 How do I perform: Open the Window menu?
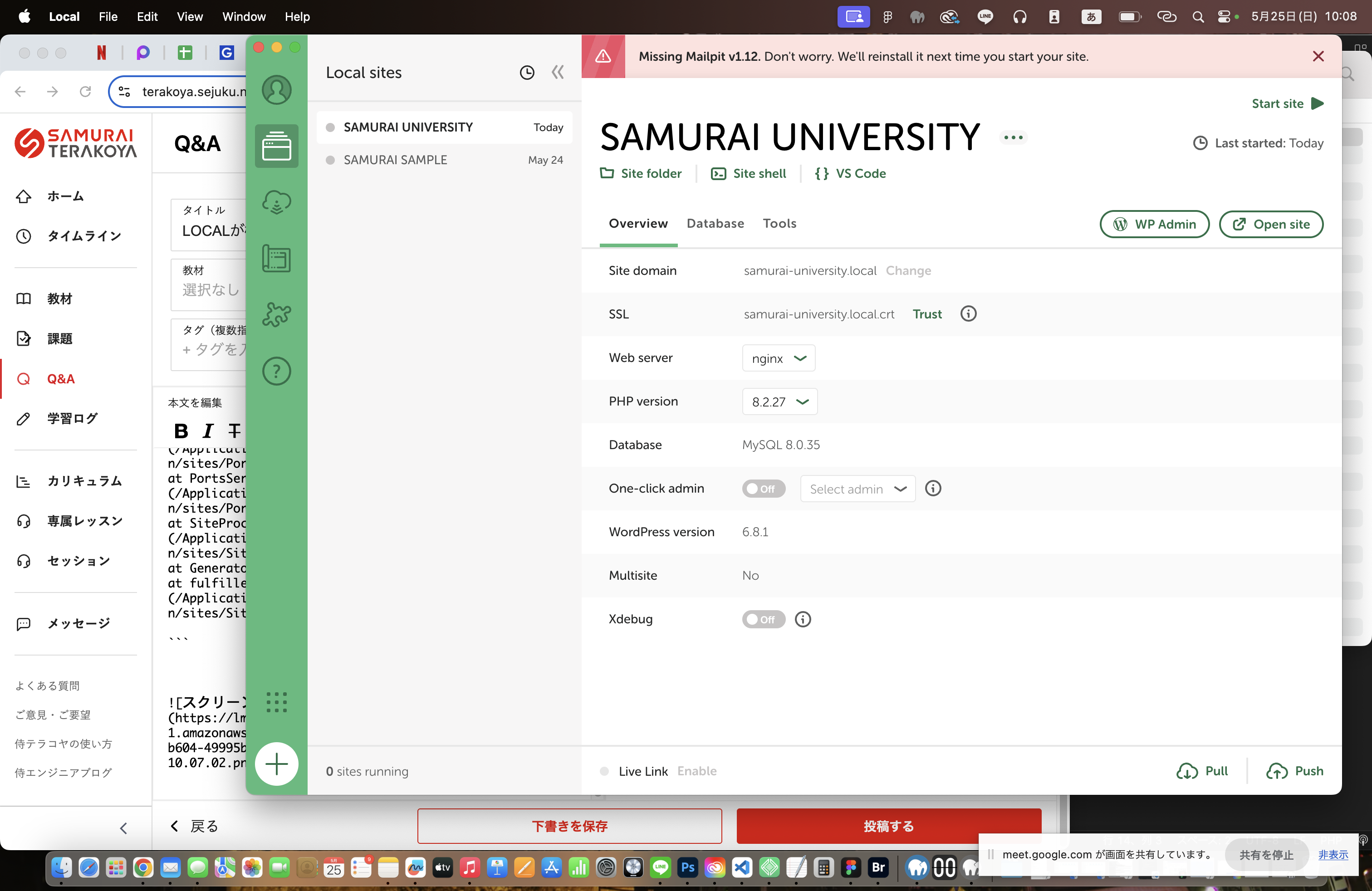point(244,17)
